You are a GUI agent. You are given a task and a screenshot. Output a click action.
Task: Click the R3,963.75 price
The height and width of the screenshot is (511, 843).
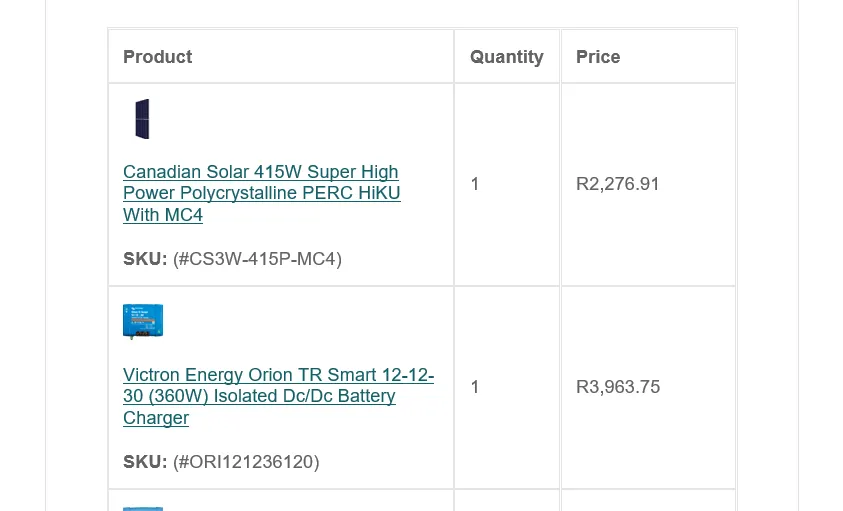[x=618, y=387]
